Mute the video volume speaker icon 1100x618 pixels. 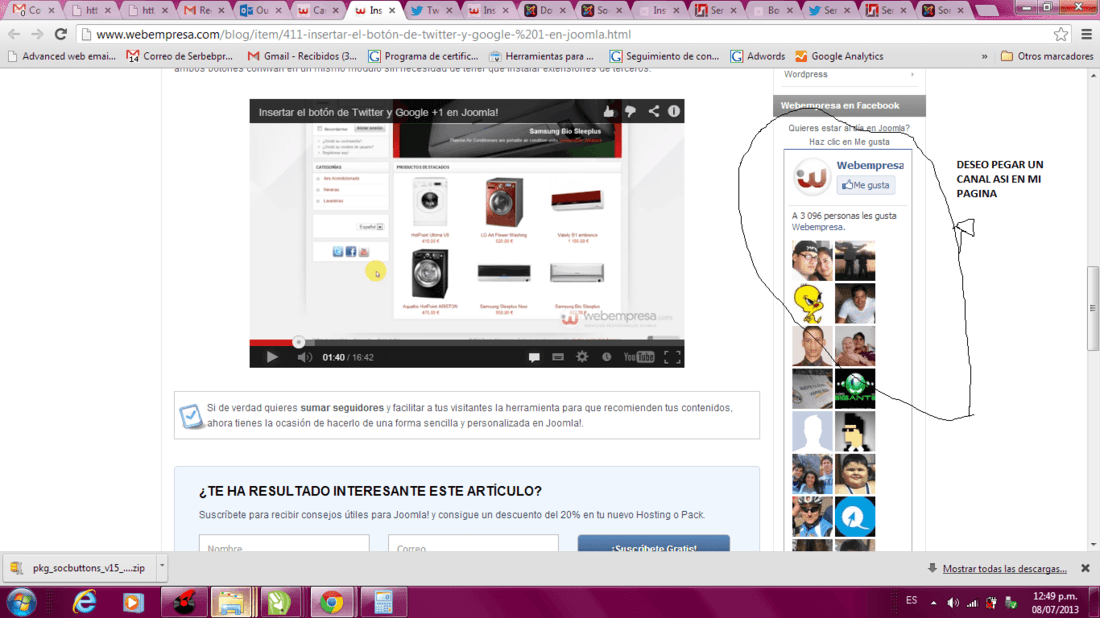[304, 357]
